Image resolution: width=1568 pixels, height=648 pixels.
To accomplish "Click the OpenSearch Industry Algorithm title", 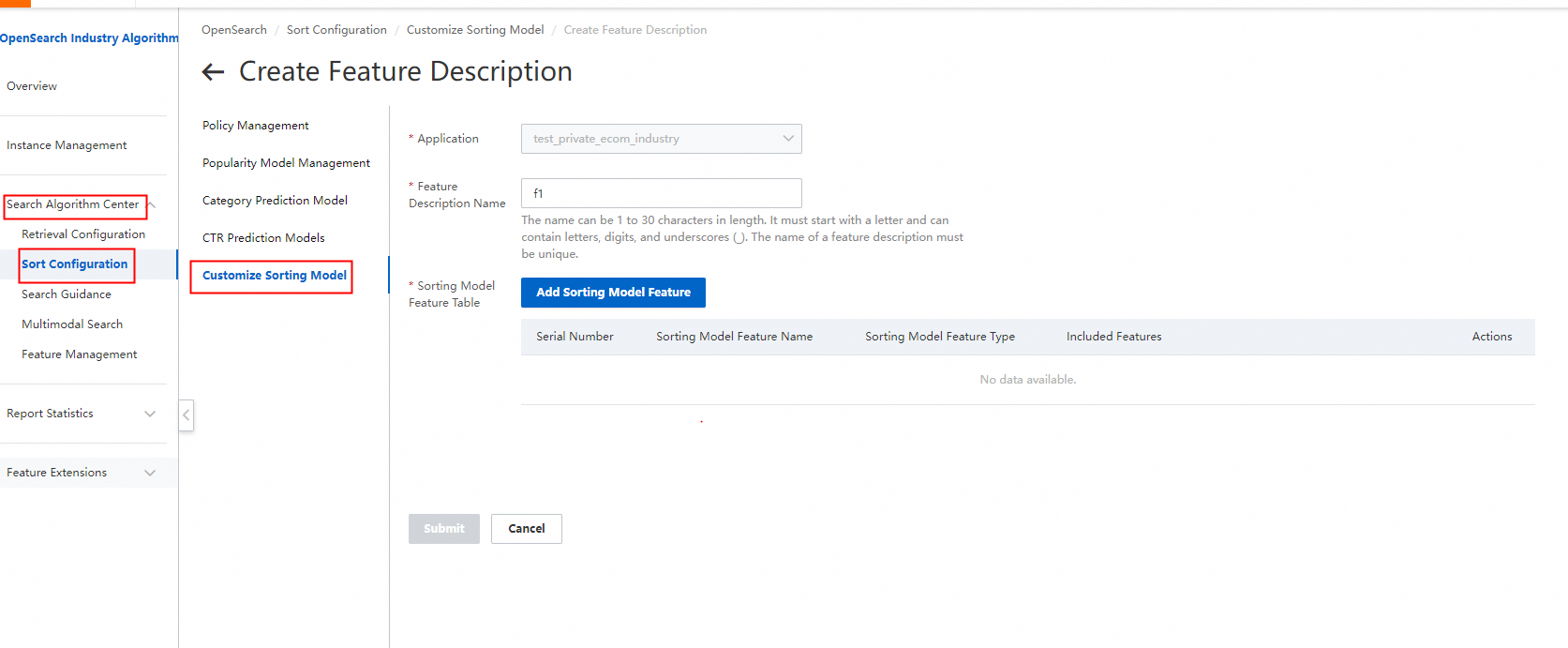I will [89, 38].
